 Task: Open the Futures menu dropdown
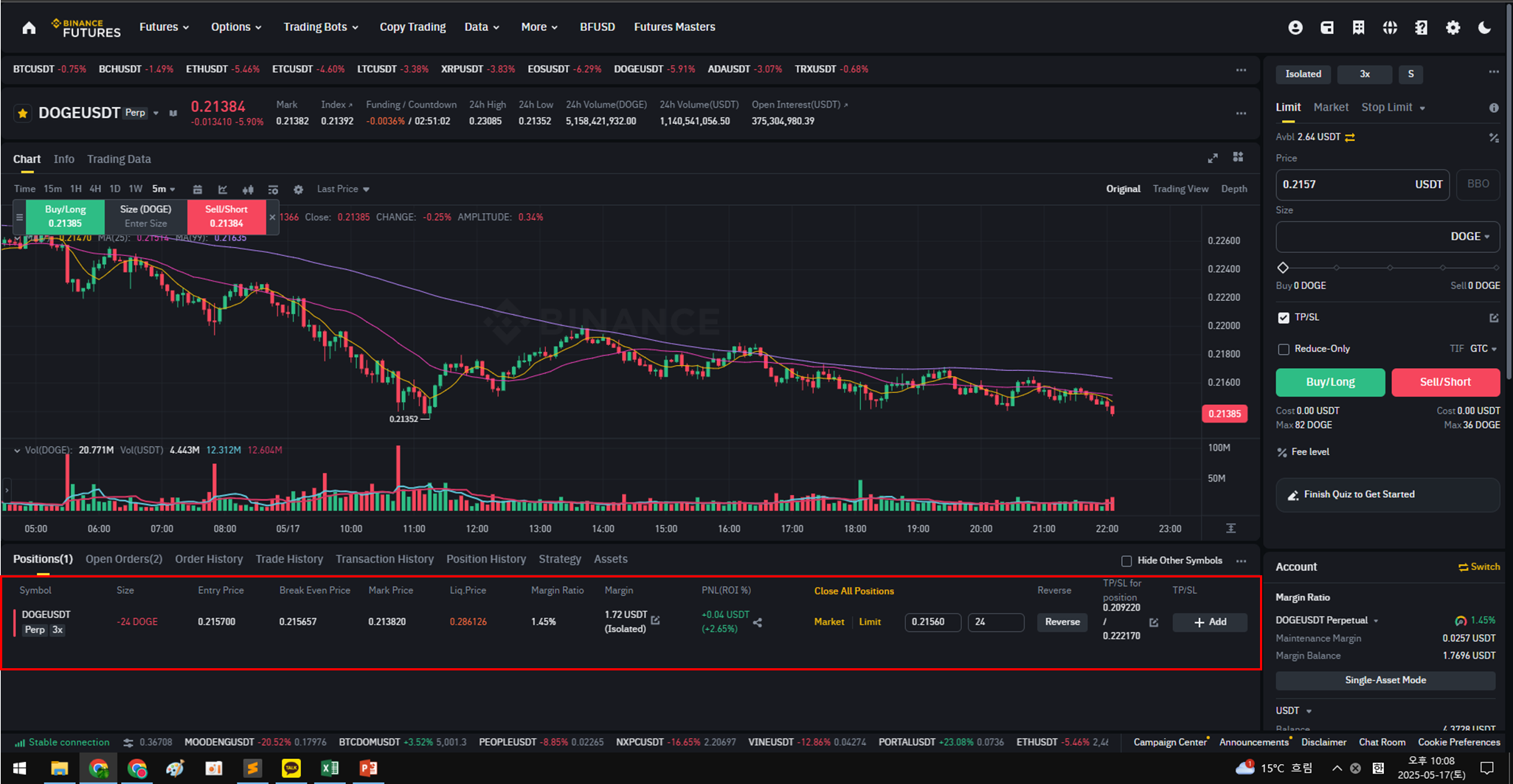[x=165, y=27]
